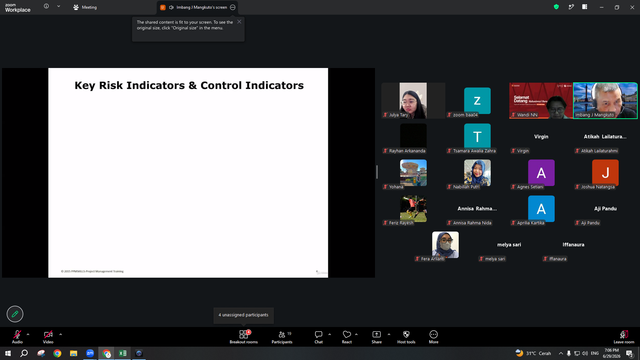Click the 4 unassigned participants tooltip

coord(243,315)
